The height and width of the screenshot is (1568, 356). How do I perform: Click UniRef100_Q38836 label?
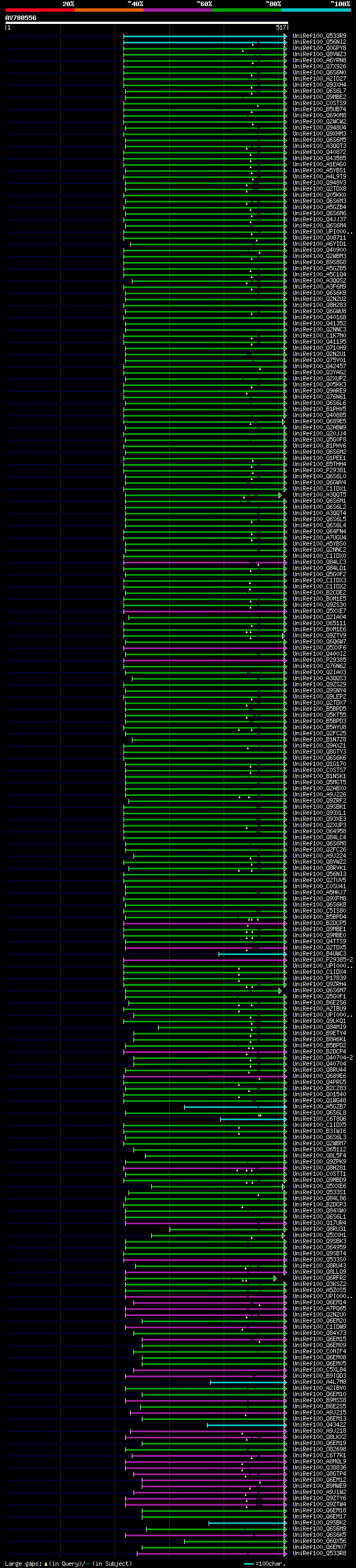coord(319,1467)
